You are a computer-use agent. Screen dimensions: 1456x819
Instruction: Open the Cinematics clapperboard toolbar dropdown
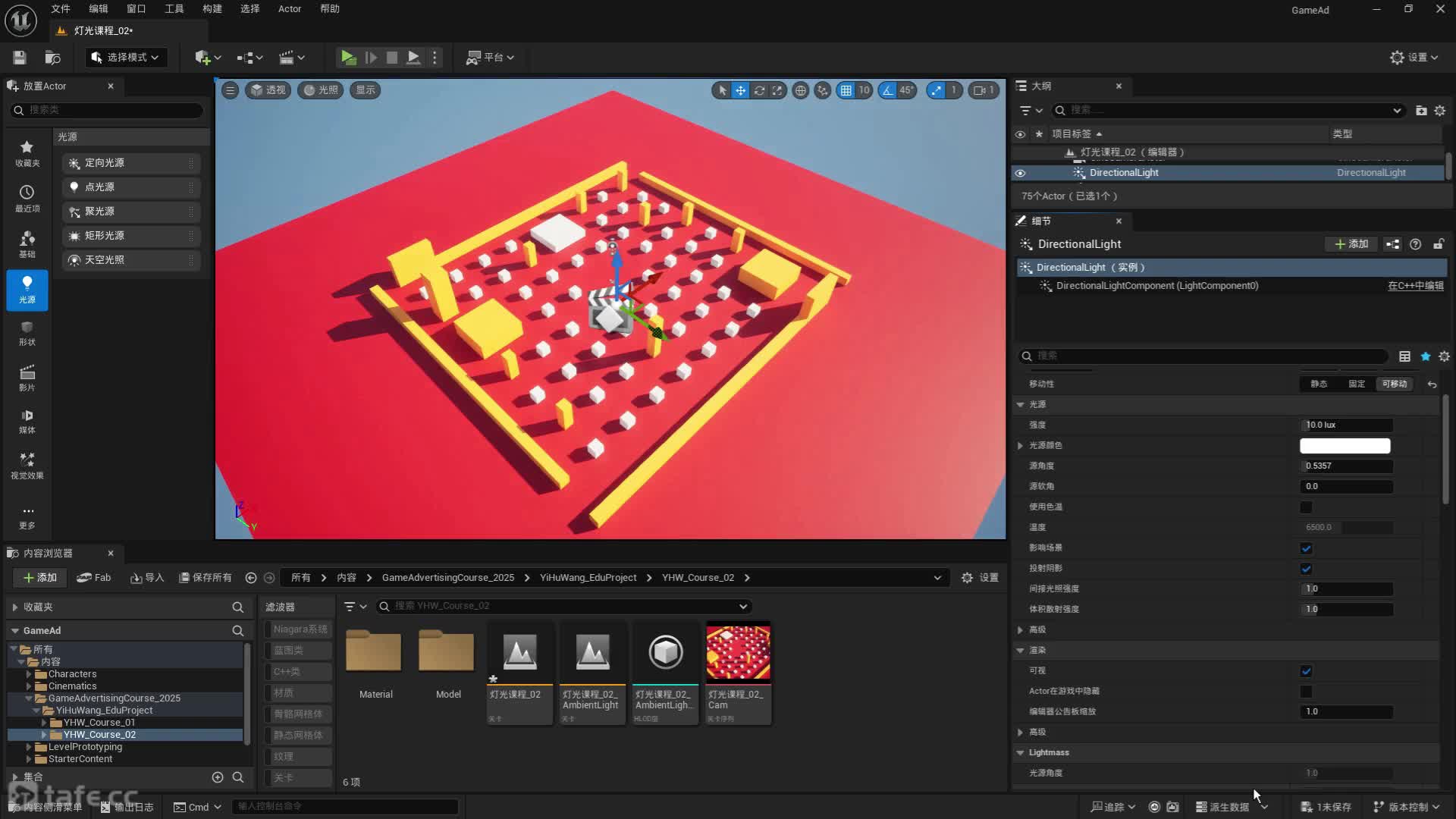point(292,58)
